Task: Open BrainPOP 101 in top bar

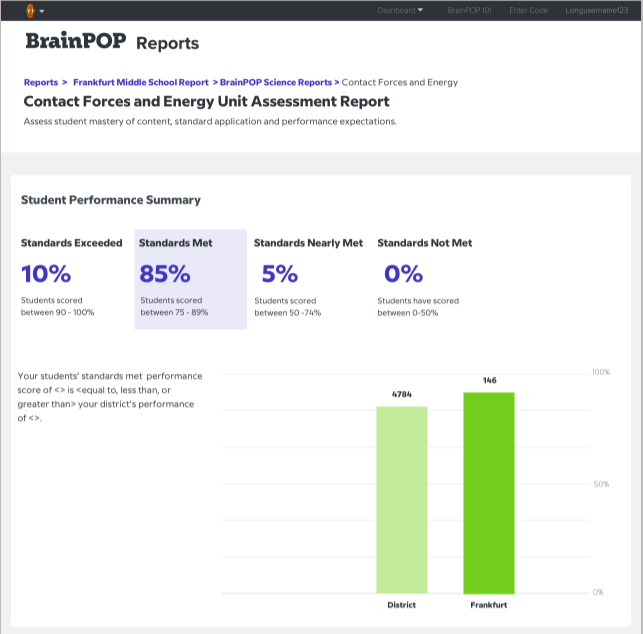Action: tap(469, 10)
